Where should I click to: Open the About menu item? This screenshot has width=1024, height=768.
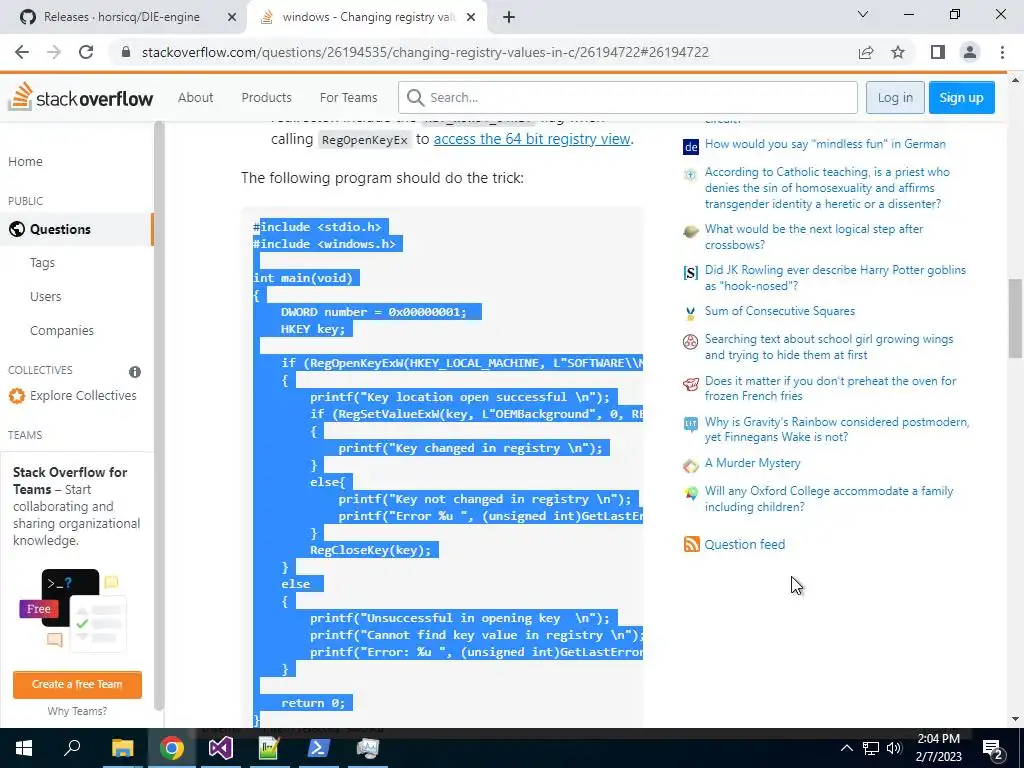click(195, 97)
